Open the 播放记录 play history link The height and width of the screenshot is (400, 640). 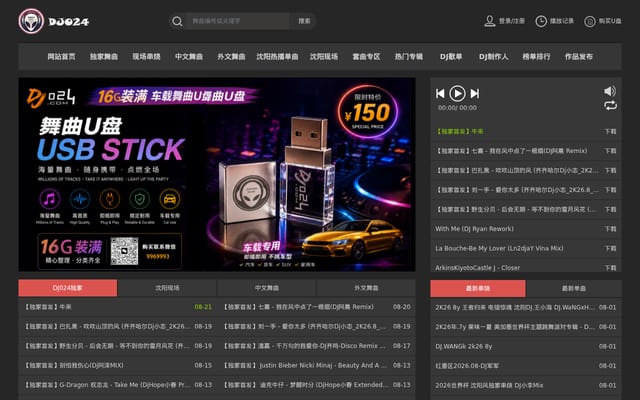click(x=562, y=21)
